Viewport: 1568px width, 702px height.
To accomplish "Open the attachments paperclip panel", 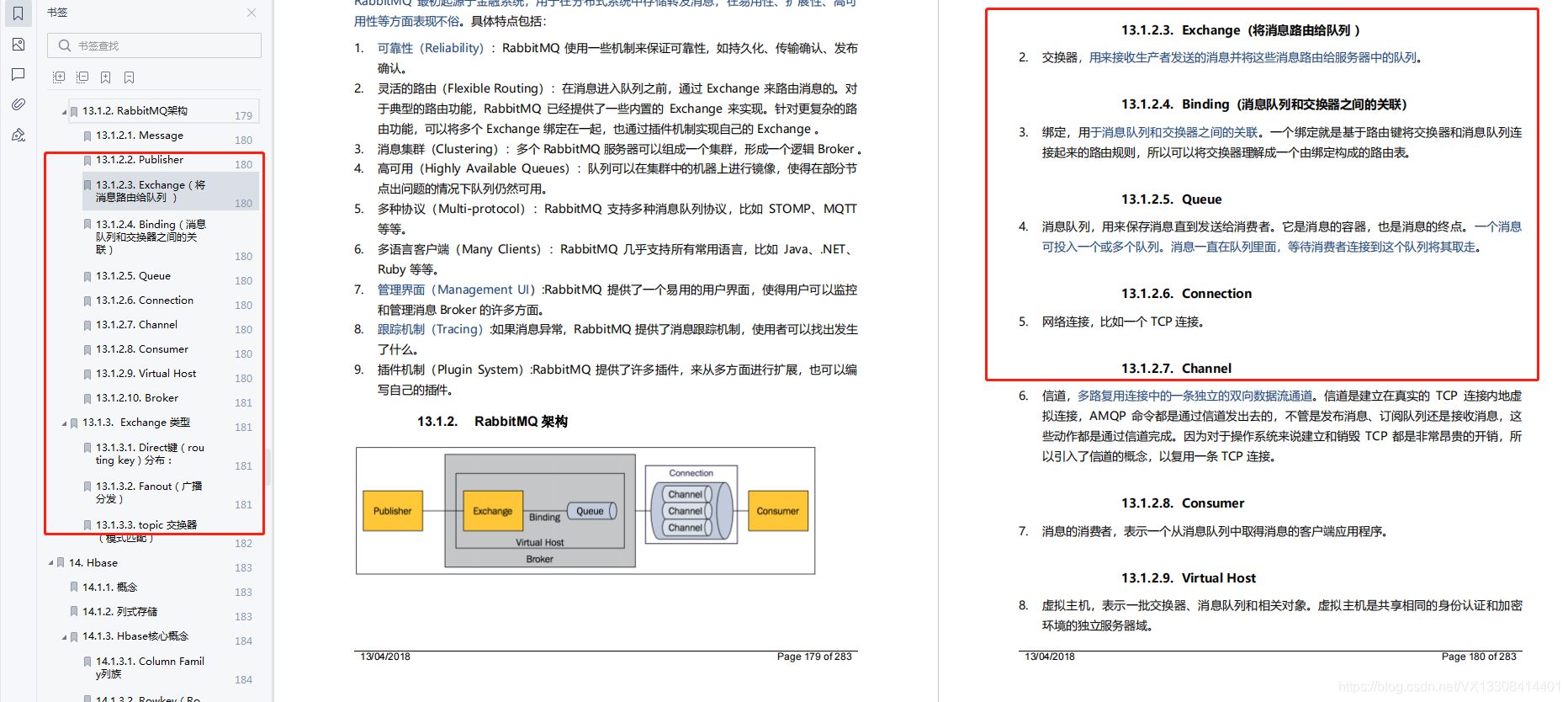I will coord(18,104).
